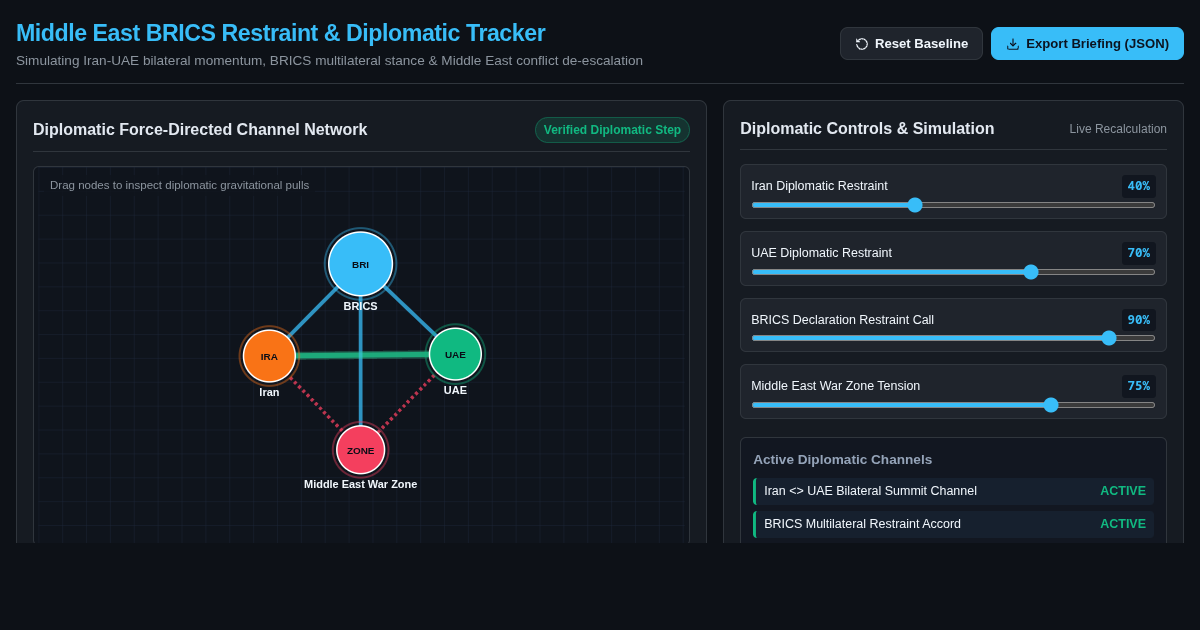Image resolution: width=1200 pixels, height=630 pixels.
Task: Adjust the BRICS Declaration Restraint Call slider
Action: tap(953, 338)
